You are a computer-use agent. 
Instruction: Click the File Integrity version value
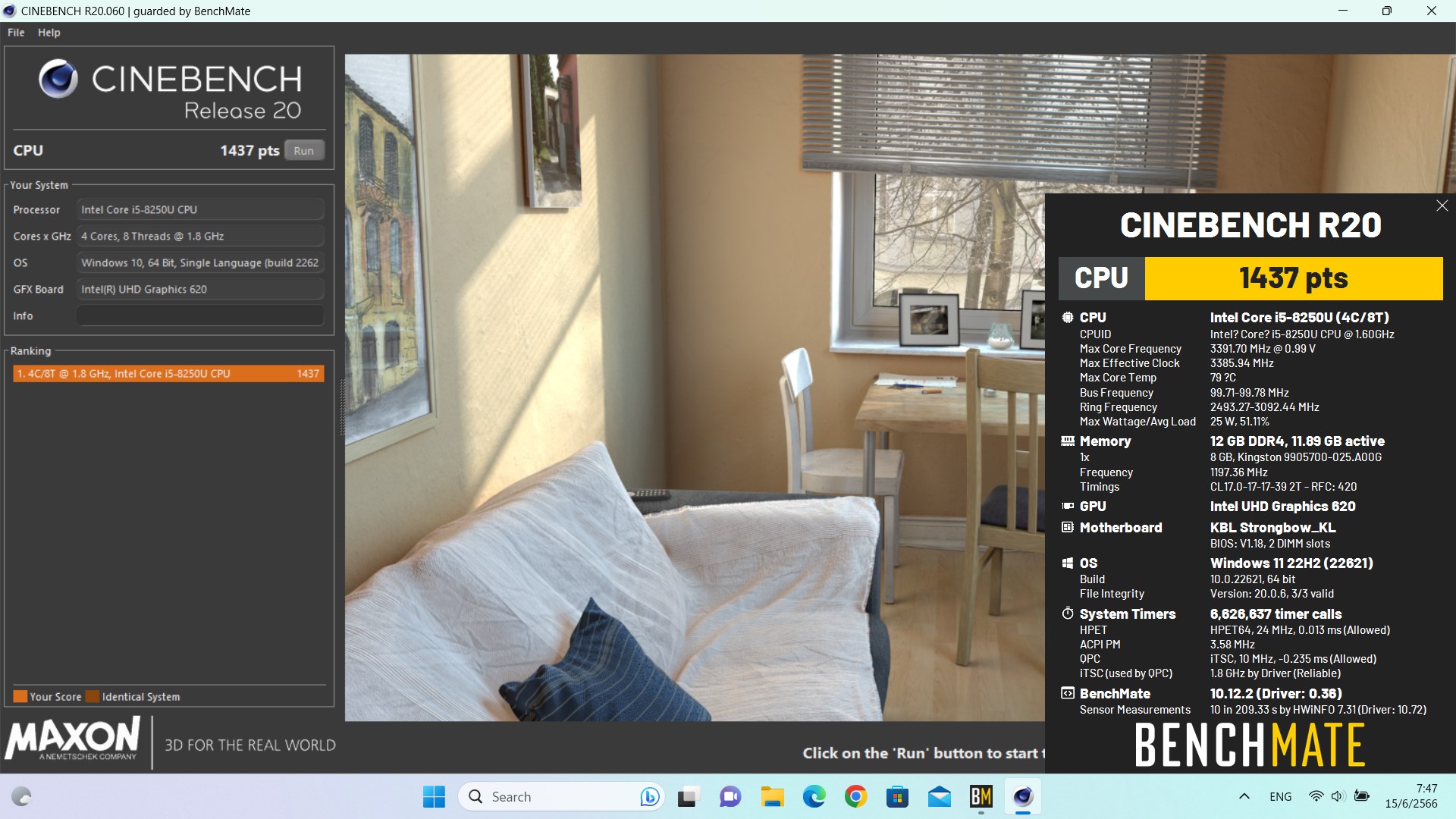tap(1271, 594)
